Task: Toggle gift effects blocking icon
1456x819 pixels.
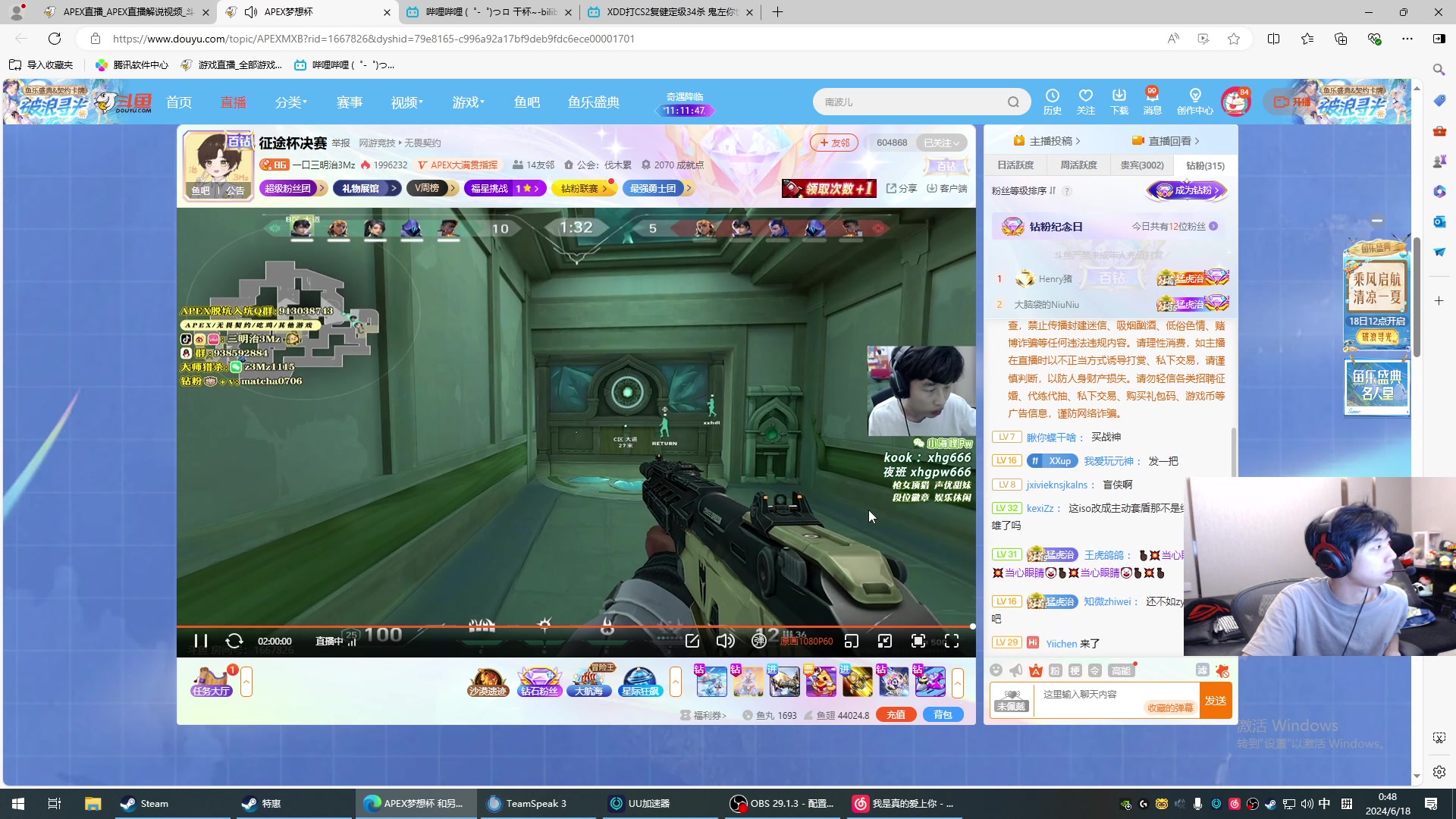Action: (x=1222, y=670)
